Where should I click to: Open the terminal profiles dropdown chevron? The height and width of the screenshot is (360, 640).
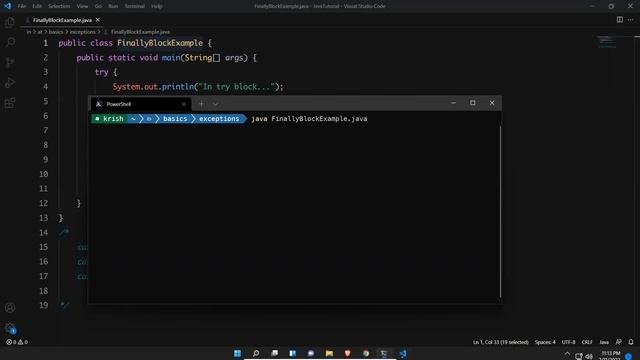(216, 104)
